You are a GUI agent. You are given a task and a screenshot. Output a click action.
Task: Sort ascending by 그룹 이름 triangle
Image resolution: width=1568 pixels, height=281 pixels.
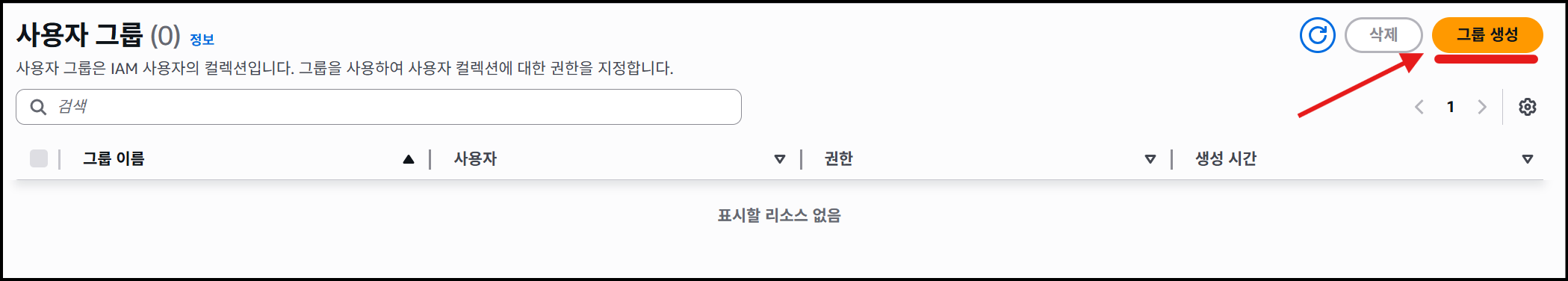[x=408, y=159]
